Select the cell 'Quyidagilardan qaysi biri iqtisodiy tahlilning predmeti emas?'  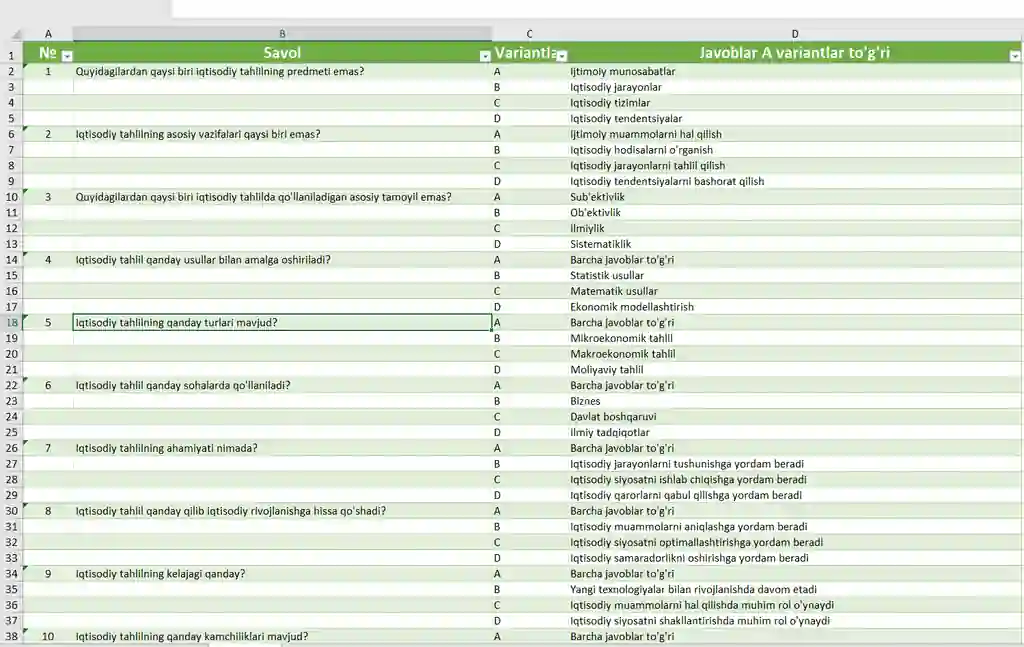point(282,71)
